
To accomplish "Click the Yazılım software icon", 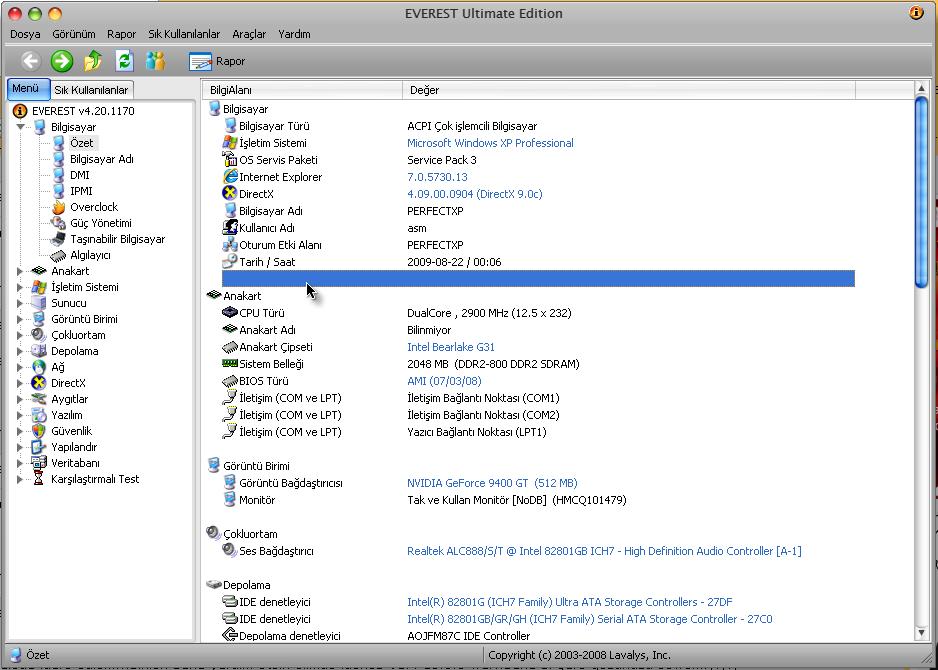I will pos(39,415).
